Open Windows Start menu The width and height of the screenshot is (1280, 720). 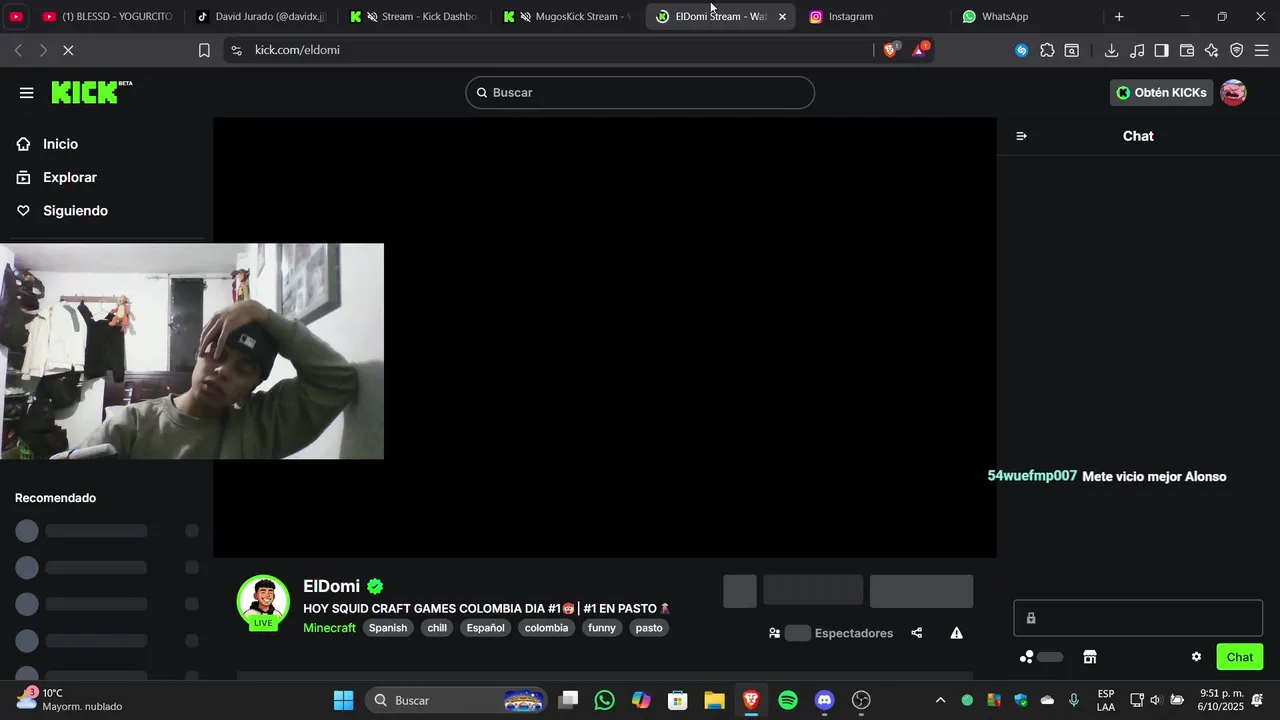[x=343, y=700]
